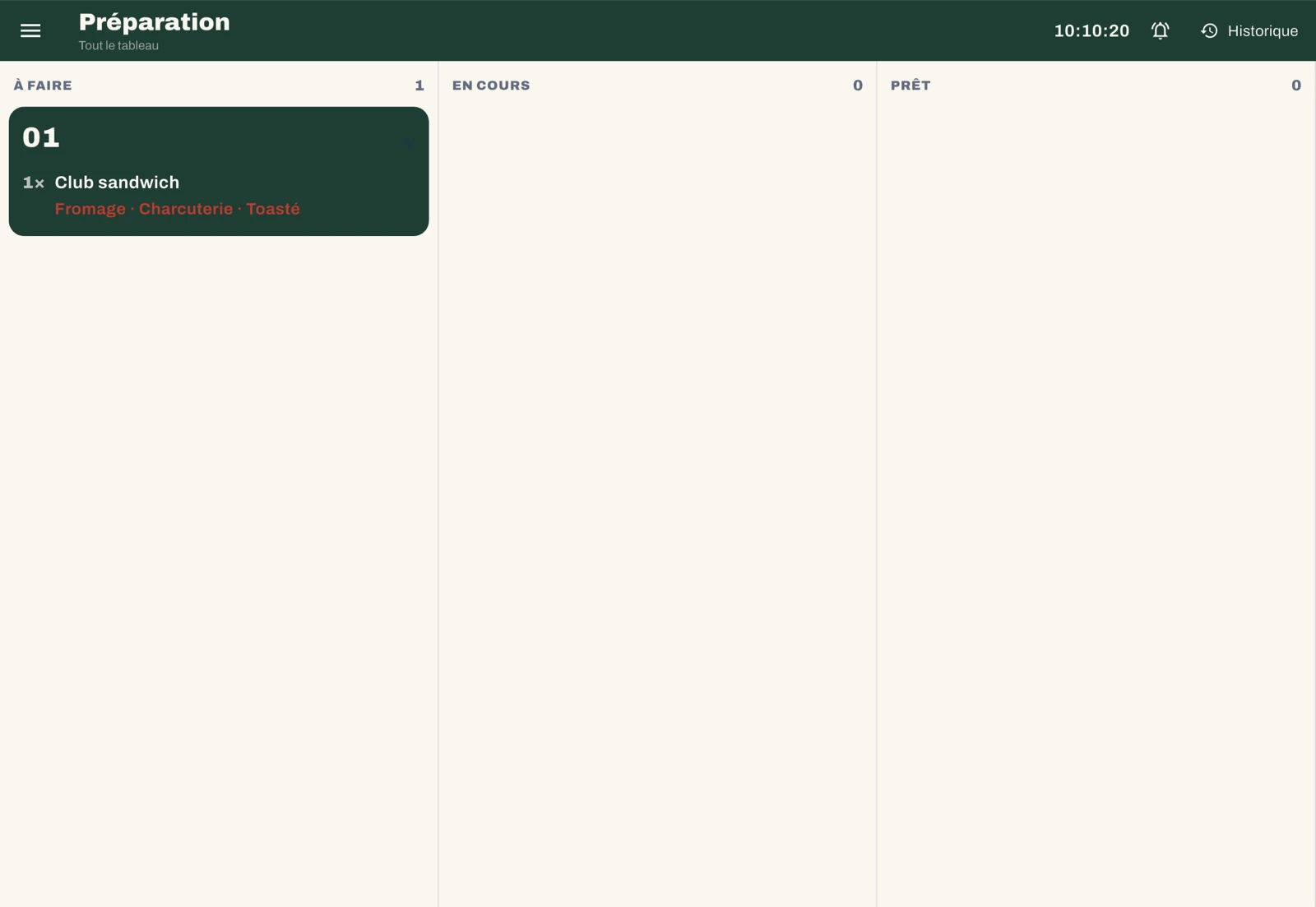The width and height of the screenshot is (1316, 907).
Task: Select order card 01
Action: click(219, 171)
